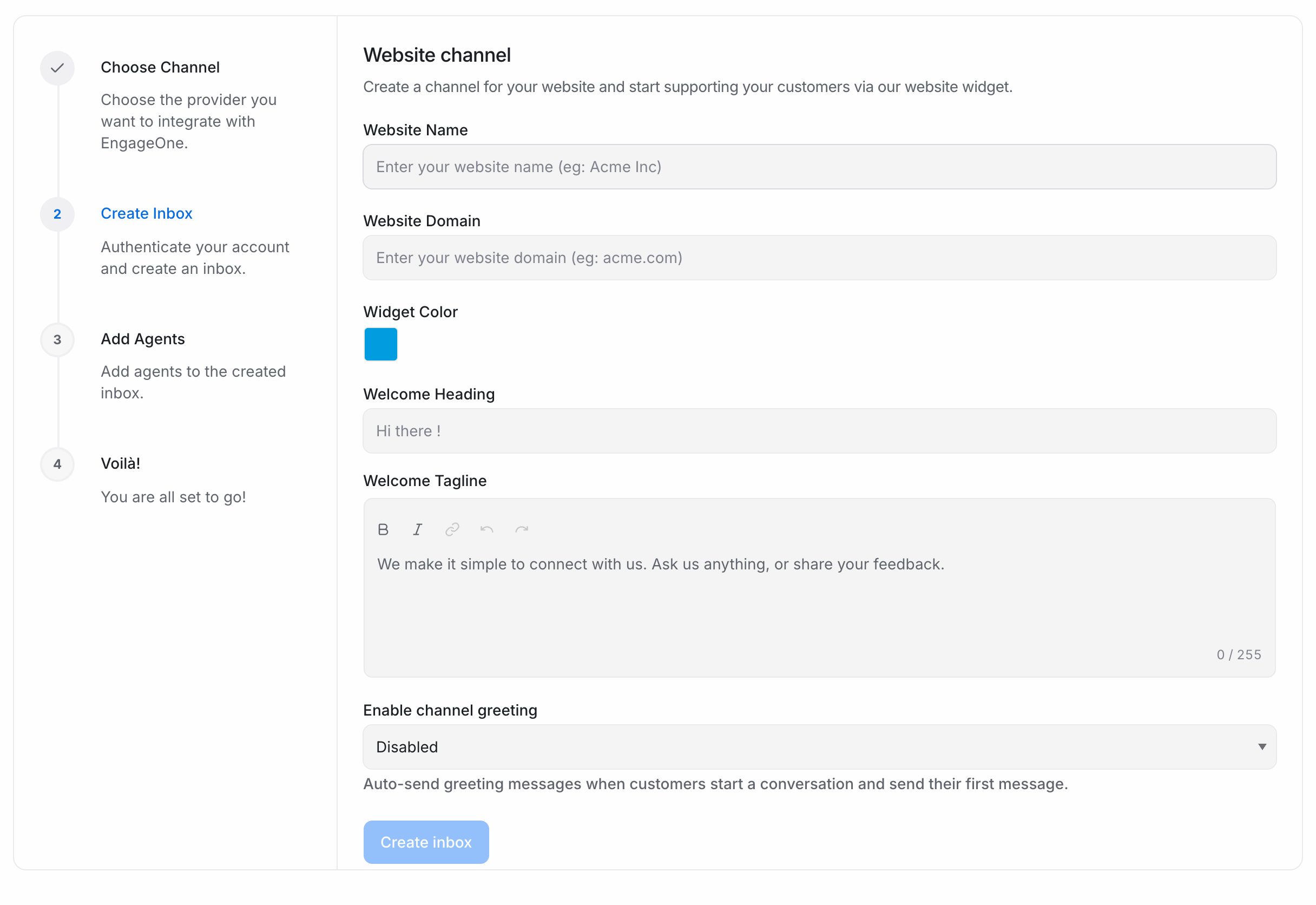Click the Widget Color label
The height and width of the screenshot is (905, 1316).
(x=410, y=312)
